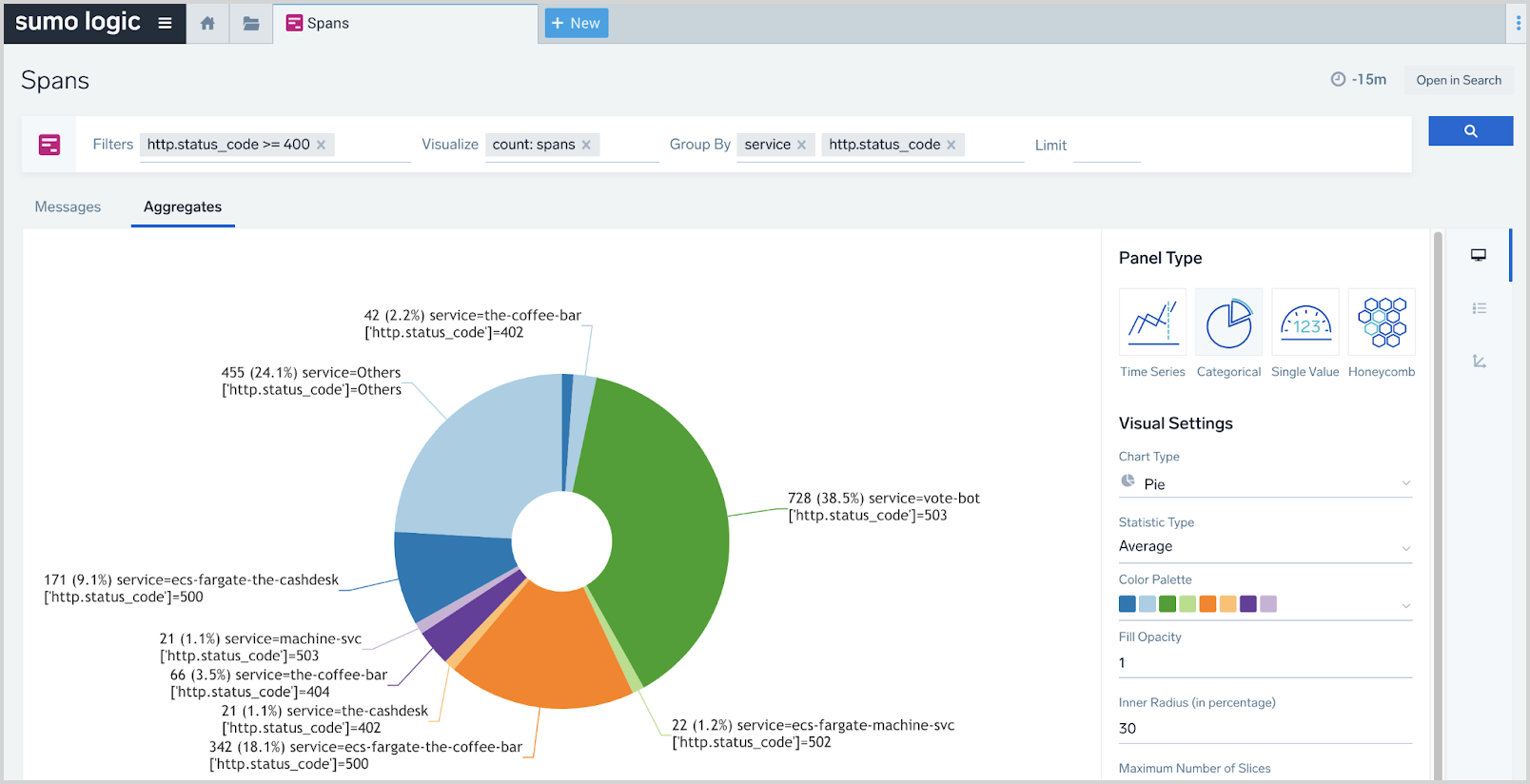1530x784 pixels.
Task: Click the Open in Search button
Action: 1459,80
